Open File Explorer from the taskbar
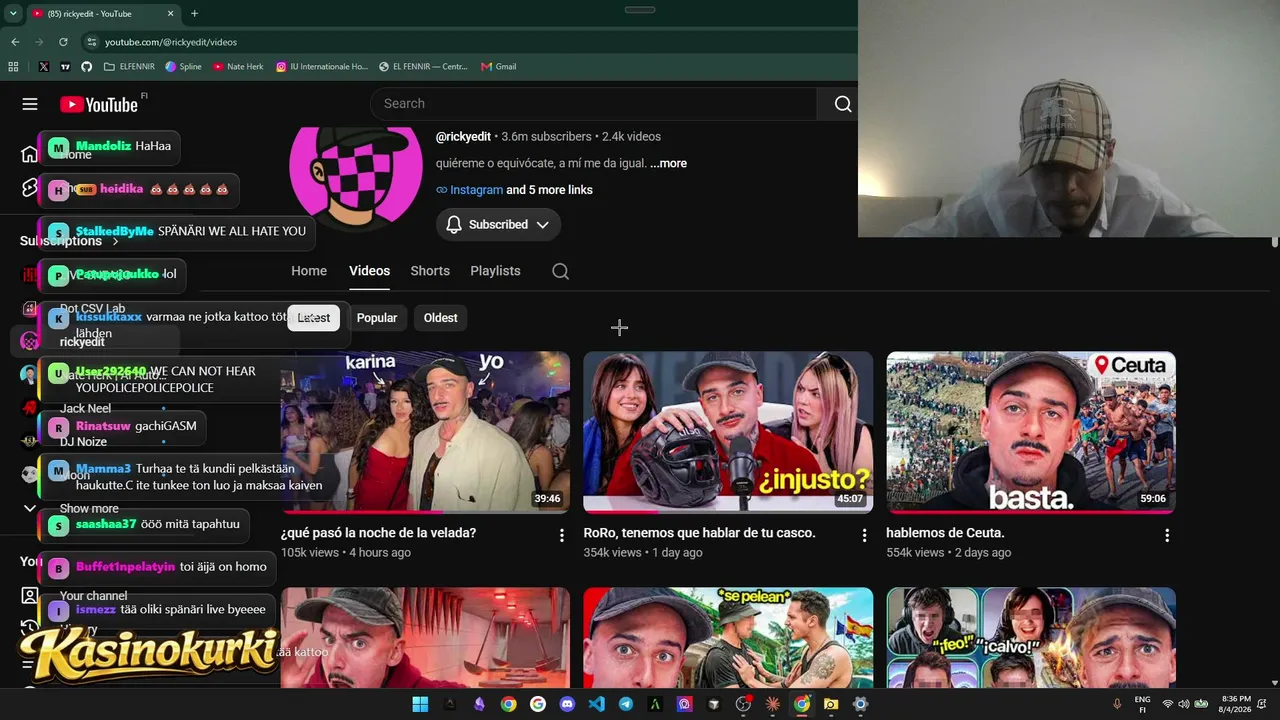Screen dimensions: 1280x720 tap(830, 704)
